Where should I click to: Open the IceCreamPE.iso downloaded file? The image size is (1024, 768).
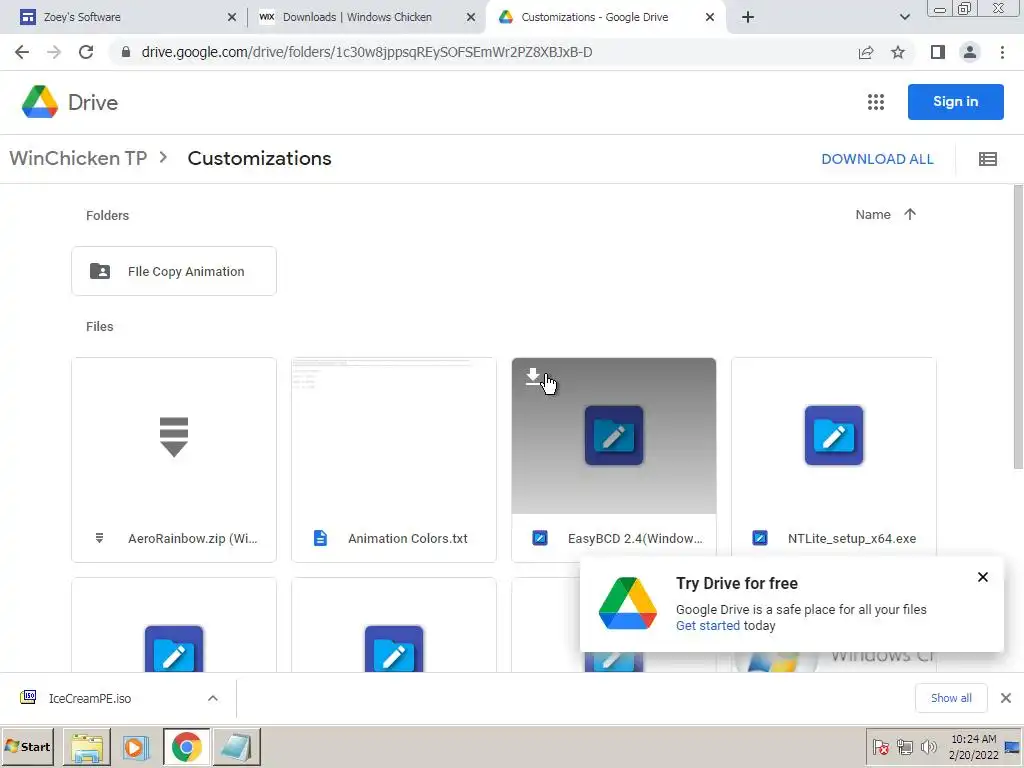[x=89, y=698]
